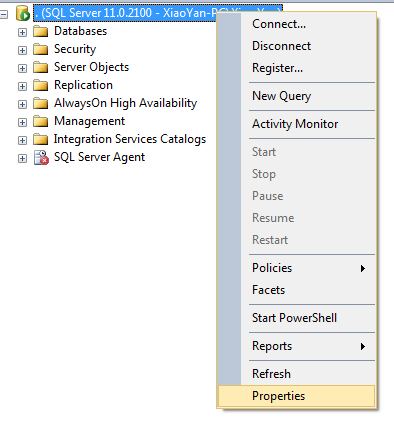This screenshot has height=421, width=394.
Task: Expand the Security node
Action: coord(22,50)
